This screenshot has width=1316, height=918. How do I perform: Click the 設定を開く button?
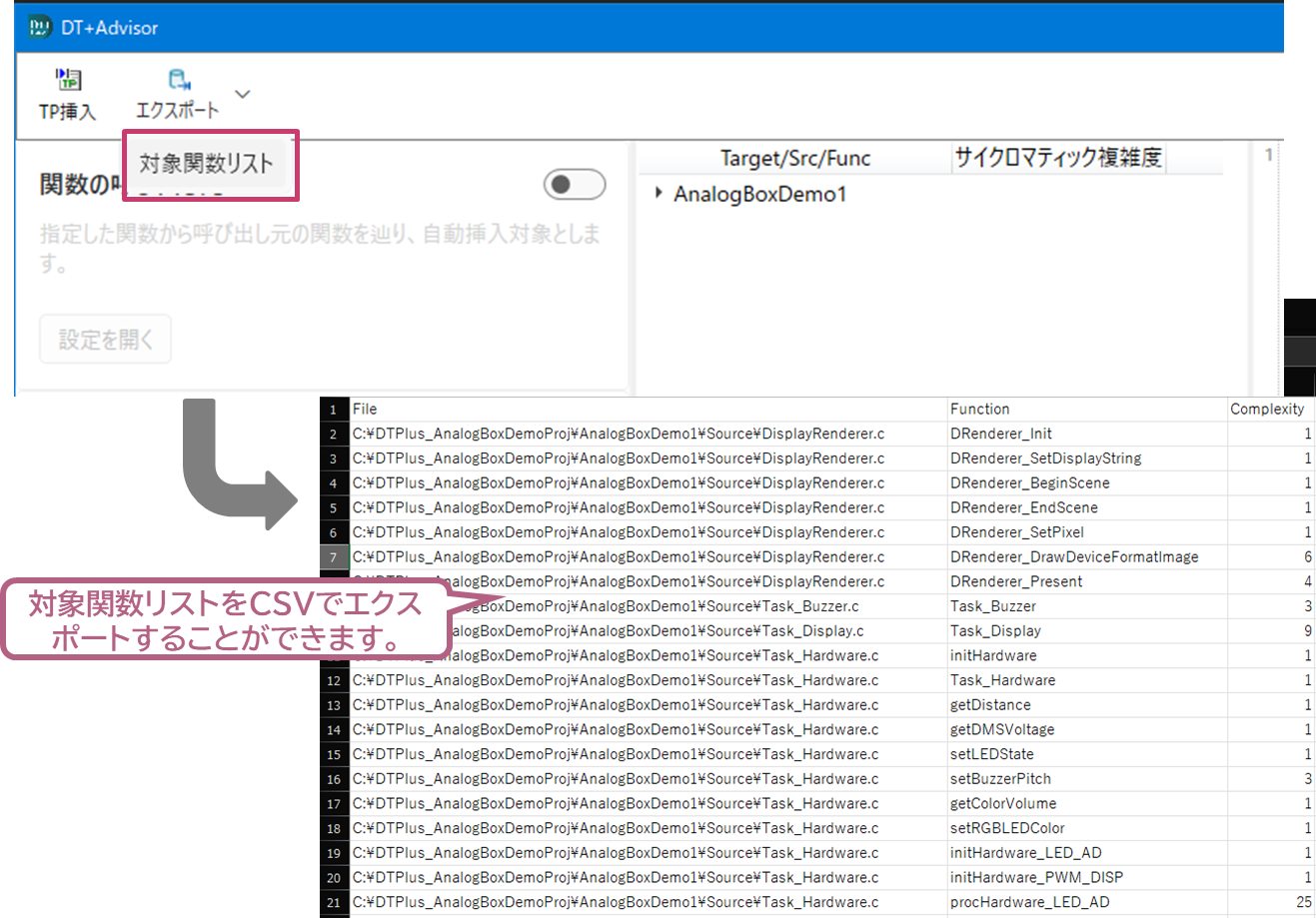tap(106, 340)
